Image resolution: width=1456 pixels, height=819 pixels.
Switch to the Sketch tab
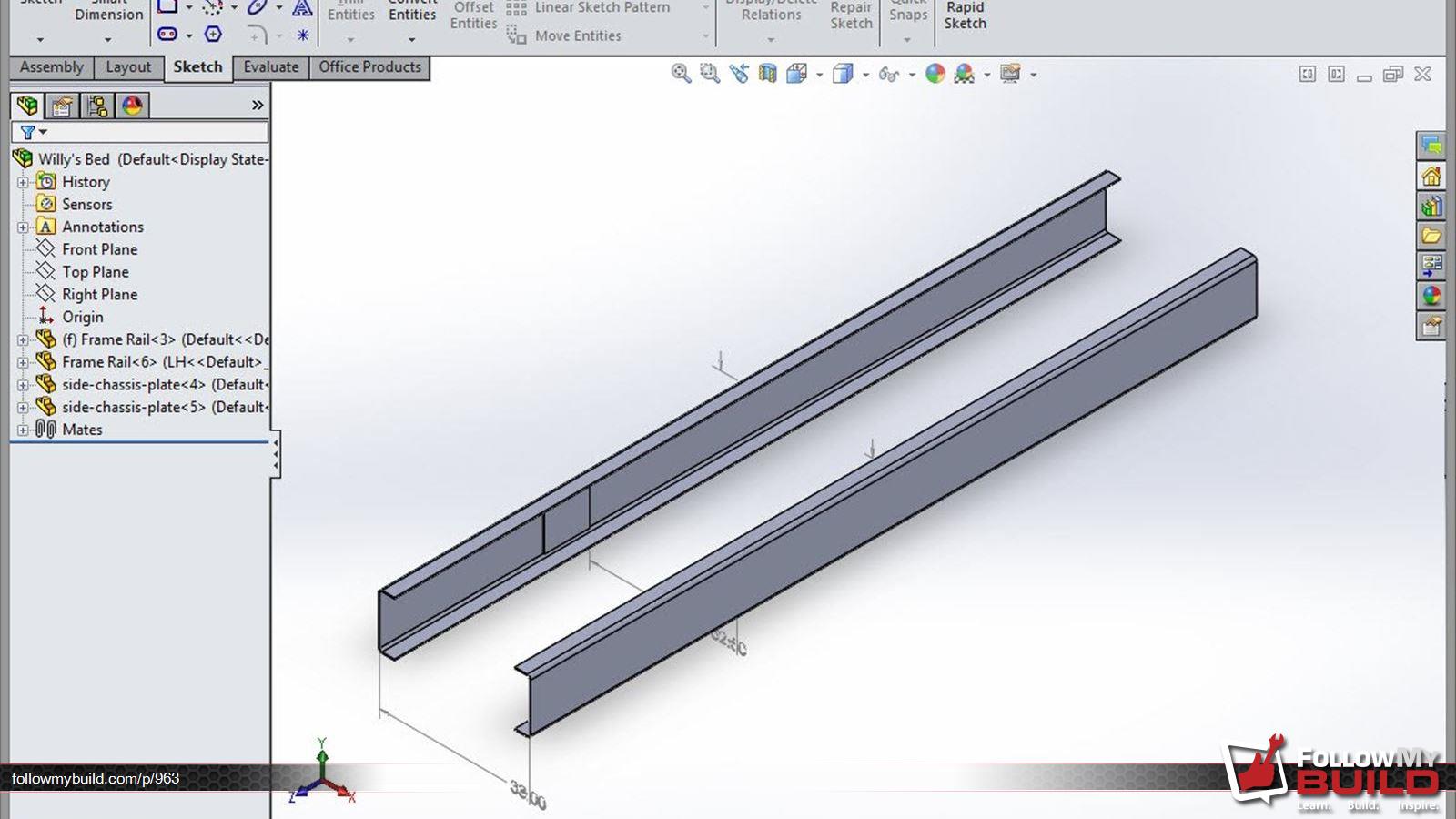[x=197, y=67]
